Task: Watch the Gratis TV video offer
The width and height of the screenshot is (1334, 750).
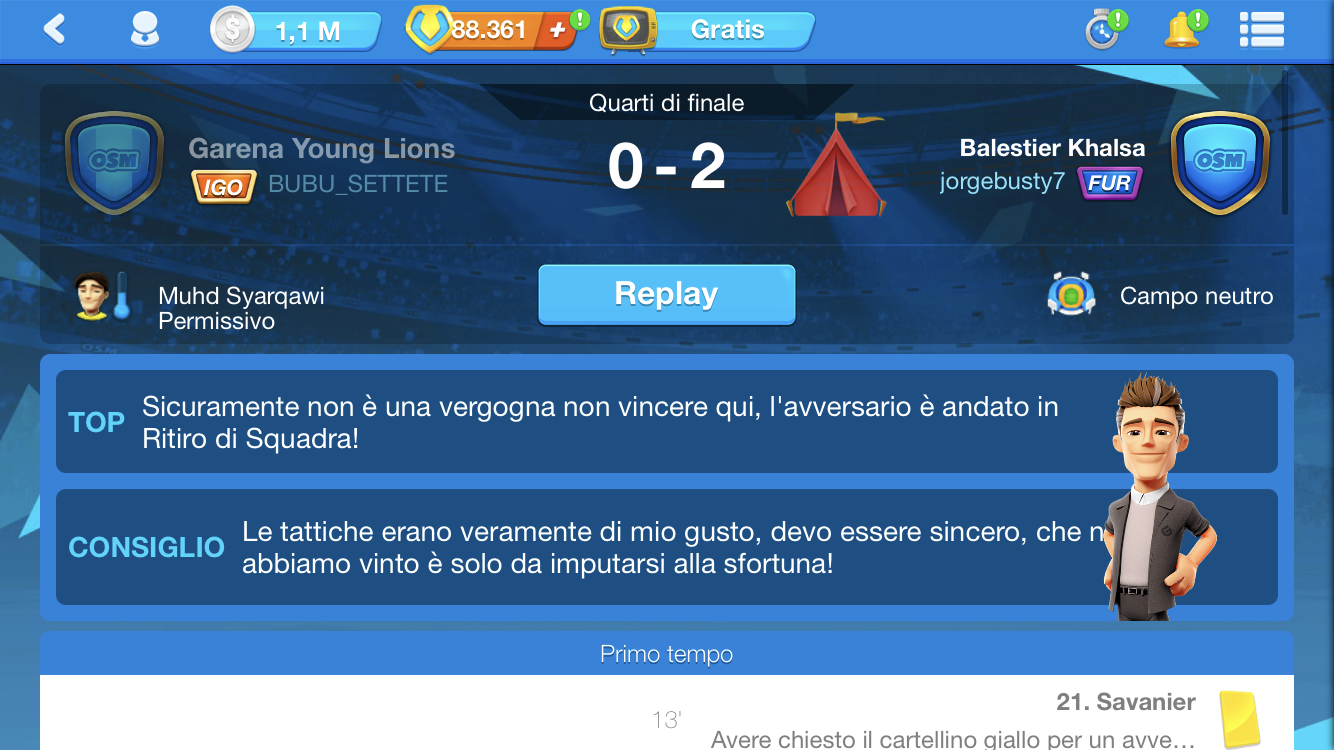Action: tap(707, 30)
